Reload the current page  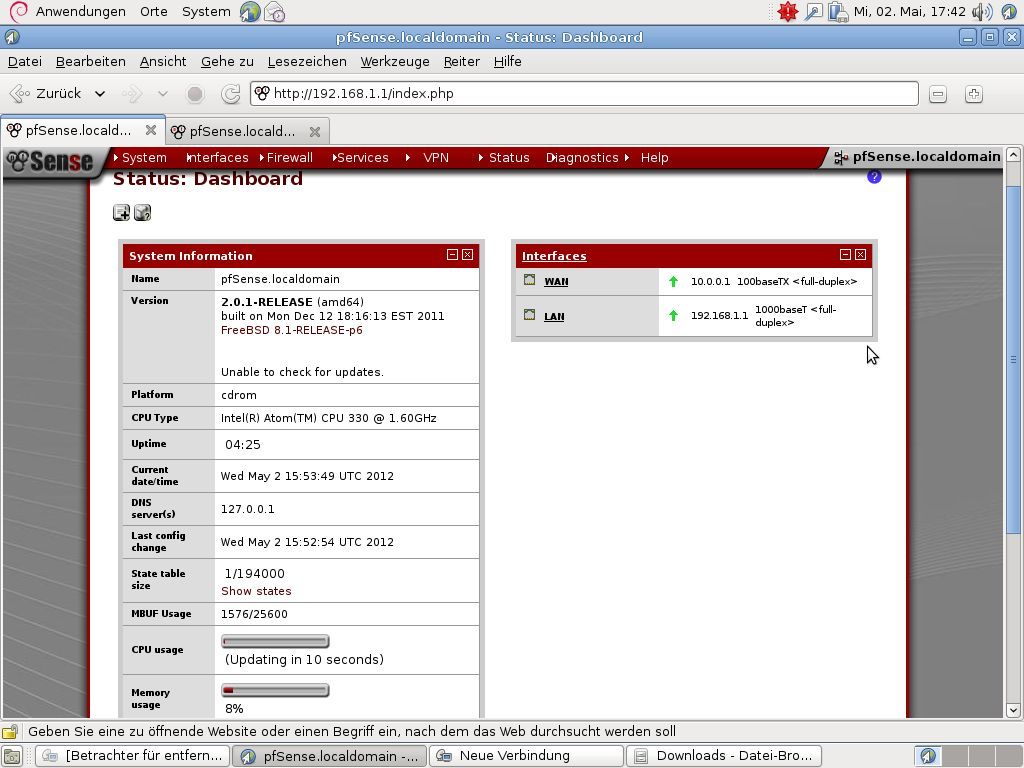pos(231,94)
